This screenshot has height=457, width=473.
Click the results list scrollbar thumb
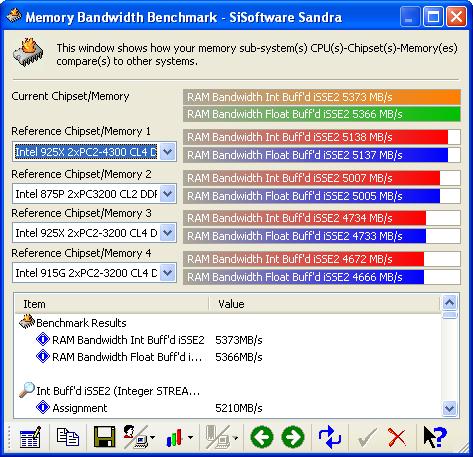(x=449, y=315)
